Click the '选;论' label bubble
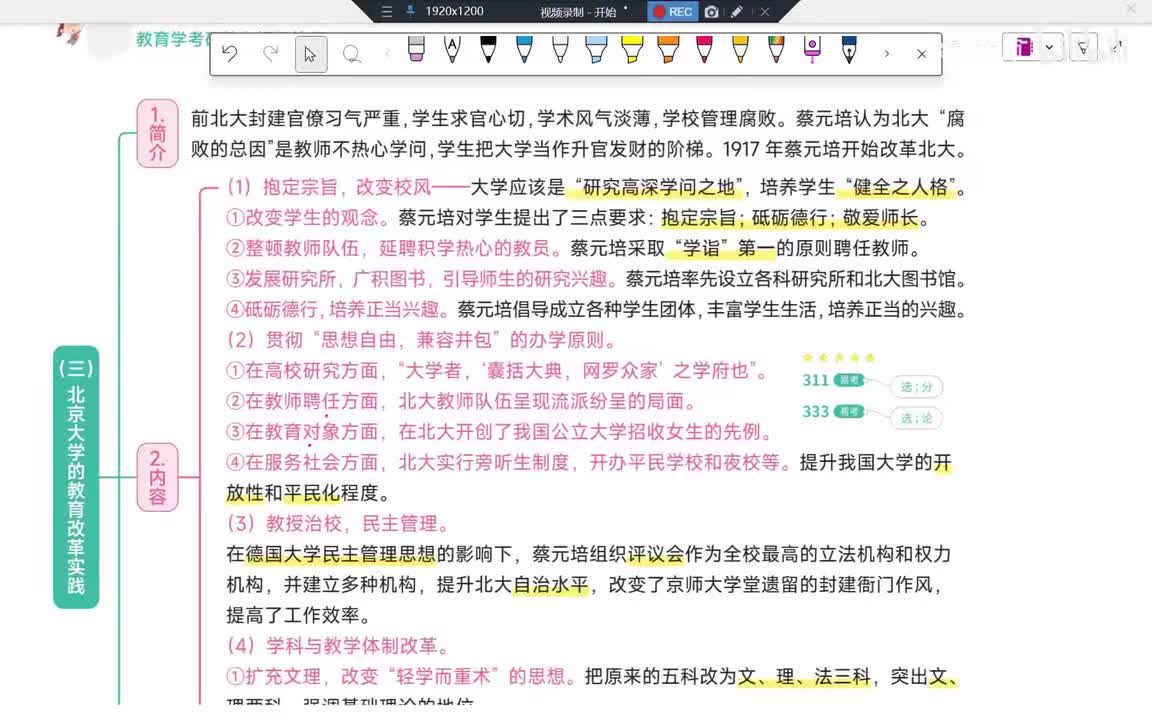The height and width of the screenshot is (720, 1152). coord(916,418)
